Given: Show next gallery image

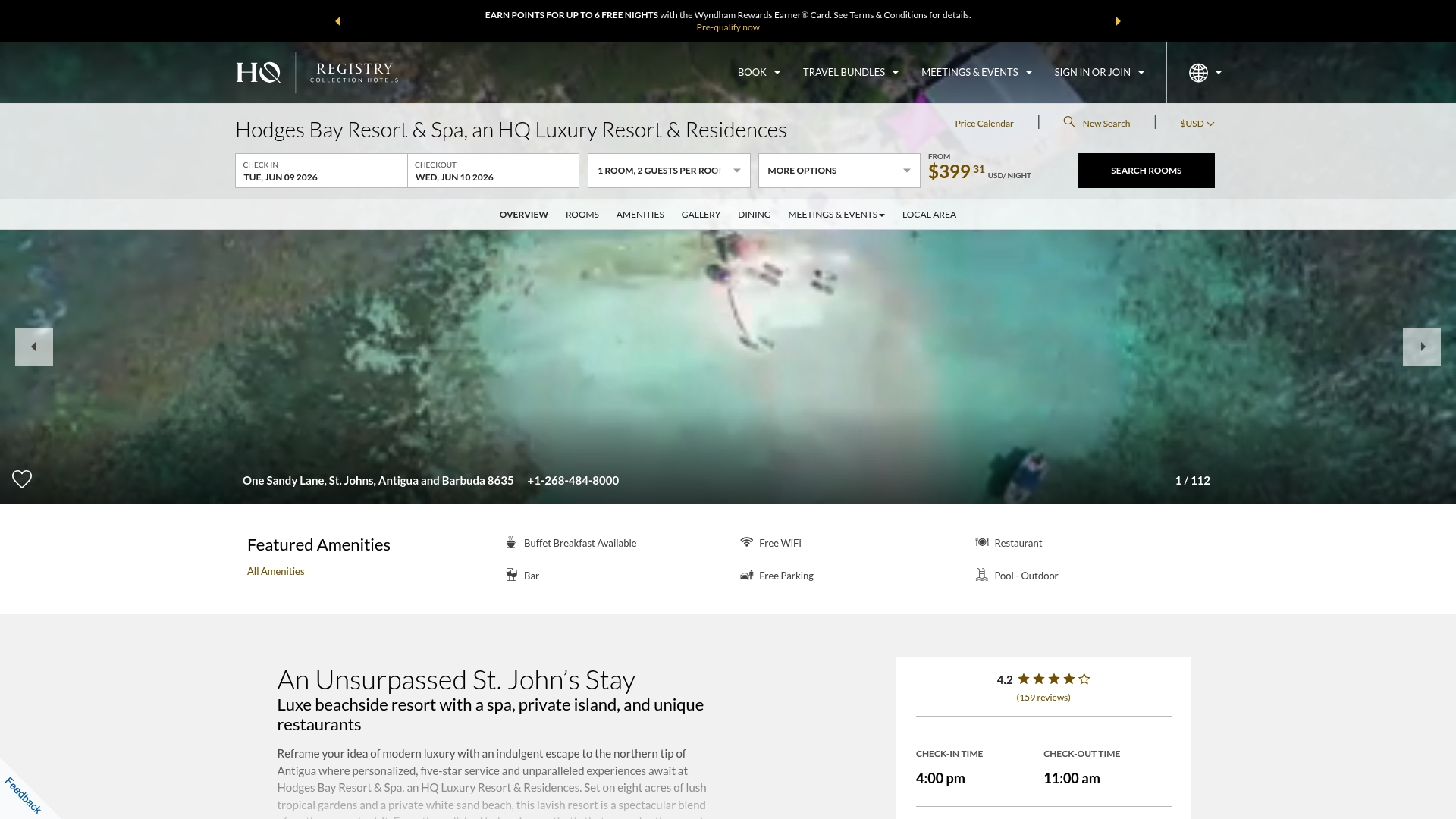Looking at the screenshot, I should pos(1422,347).
